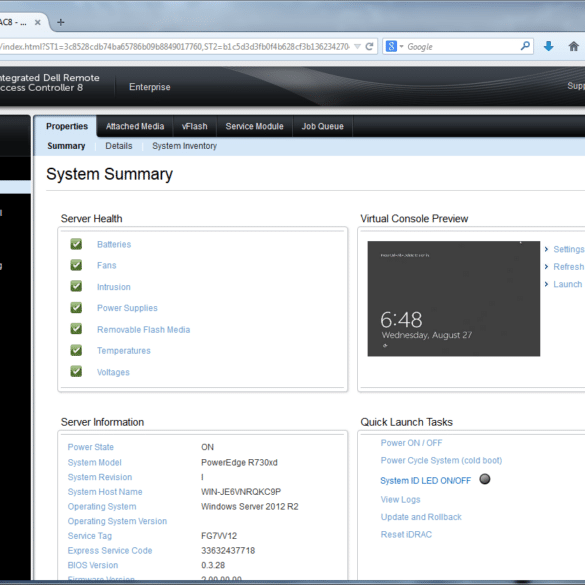
Task: Select the PowerEdge R730xd model value
Action: pyautogui.click(x=239, y=463)
